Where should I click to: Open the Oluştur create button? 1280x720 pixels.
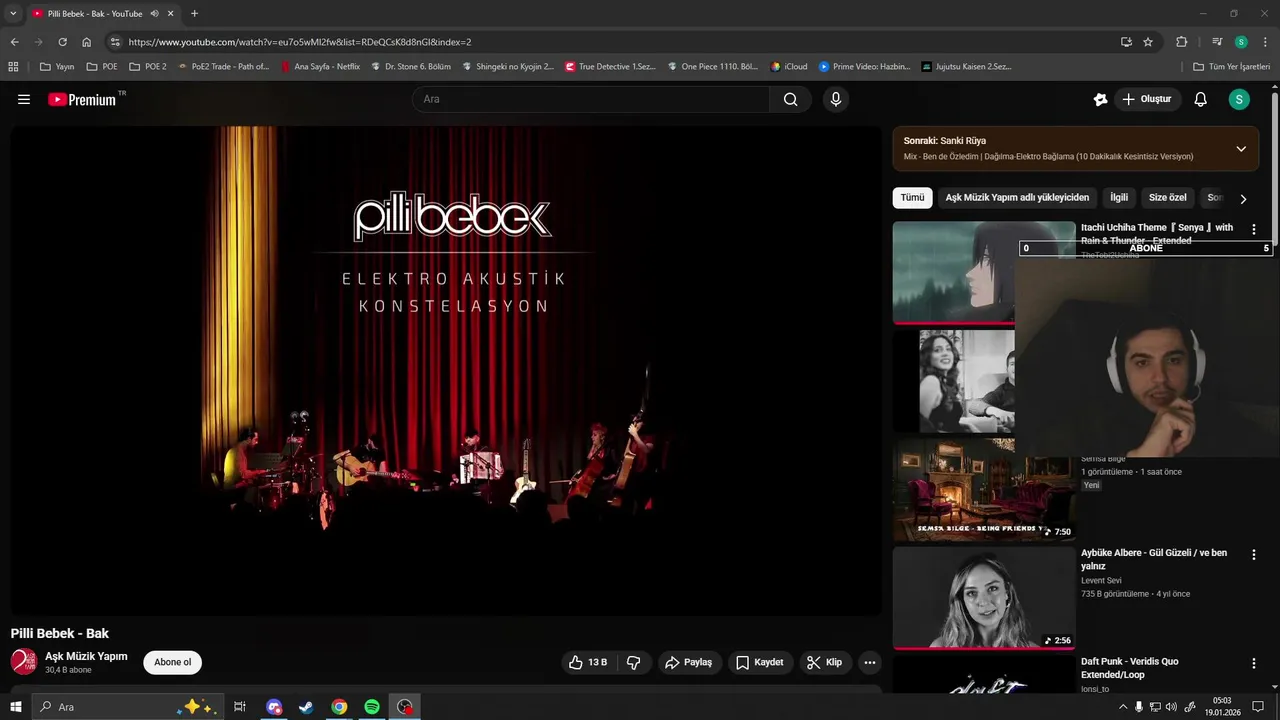pyautogui.click(x=1147, y=99)
